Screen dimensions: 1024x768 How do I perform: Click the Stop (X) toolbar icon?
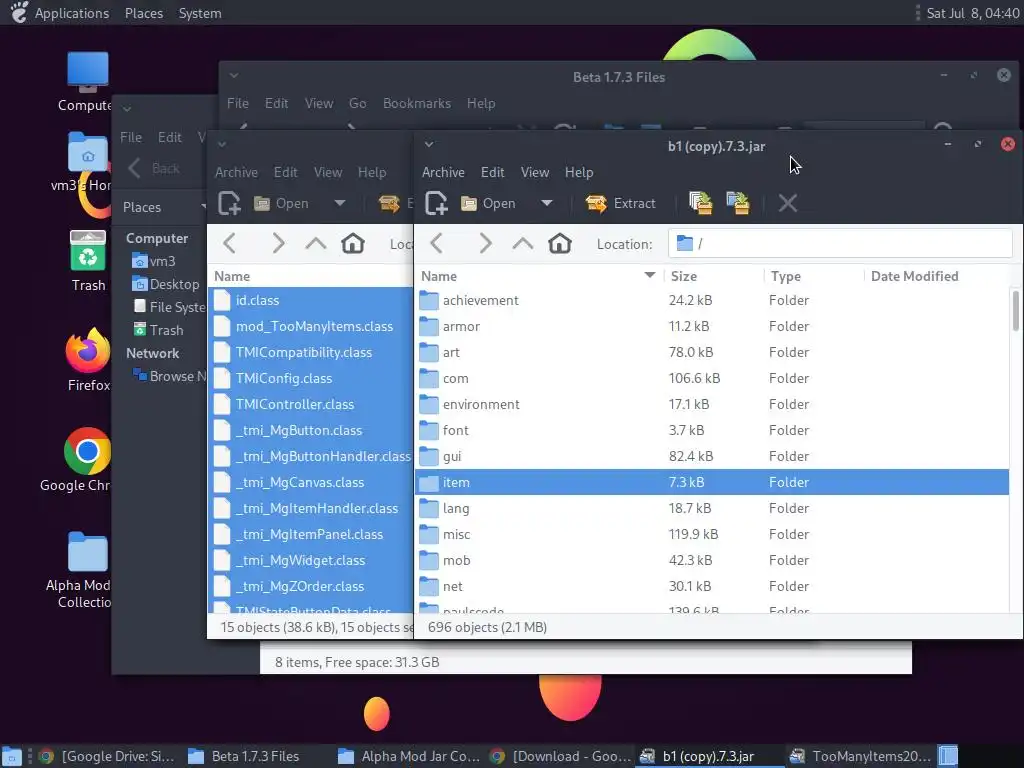click(788, 203)
